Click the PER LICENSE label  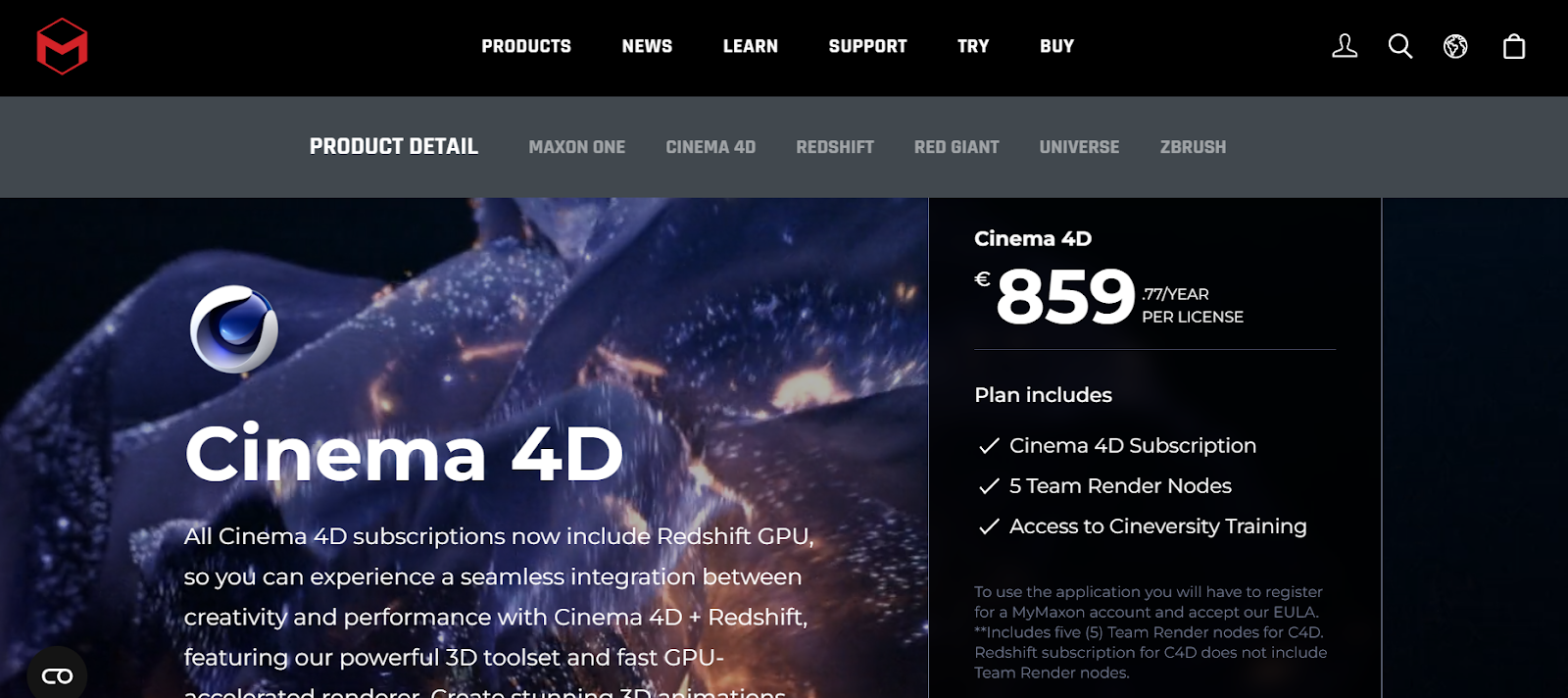point(1193,317)
